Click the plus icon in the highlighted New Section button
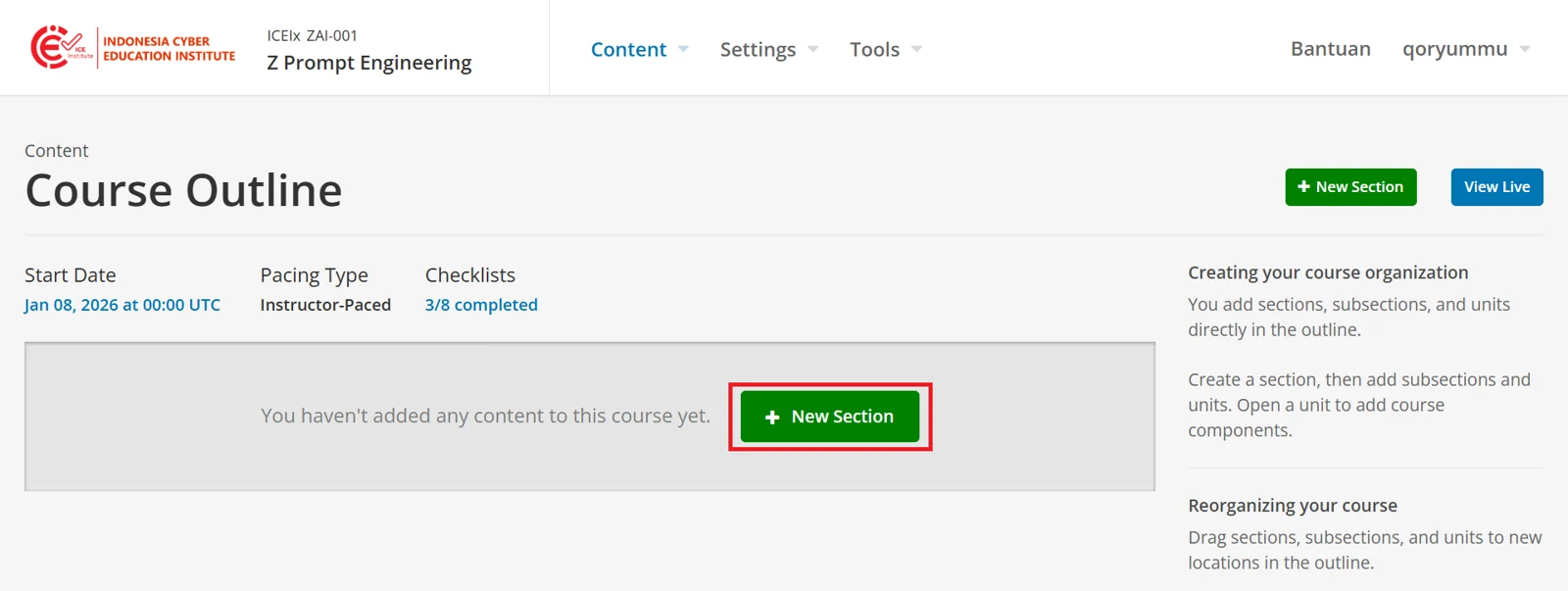 tap(772, 417)
